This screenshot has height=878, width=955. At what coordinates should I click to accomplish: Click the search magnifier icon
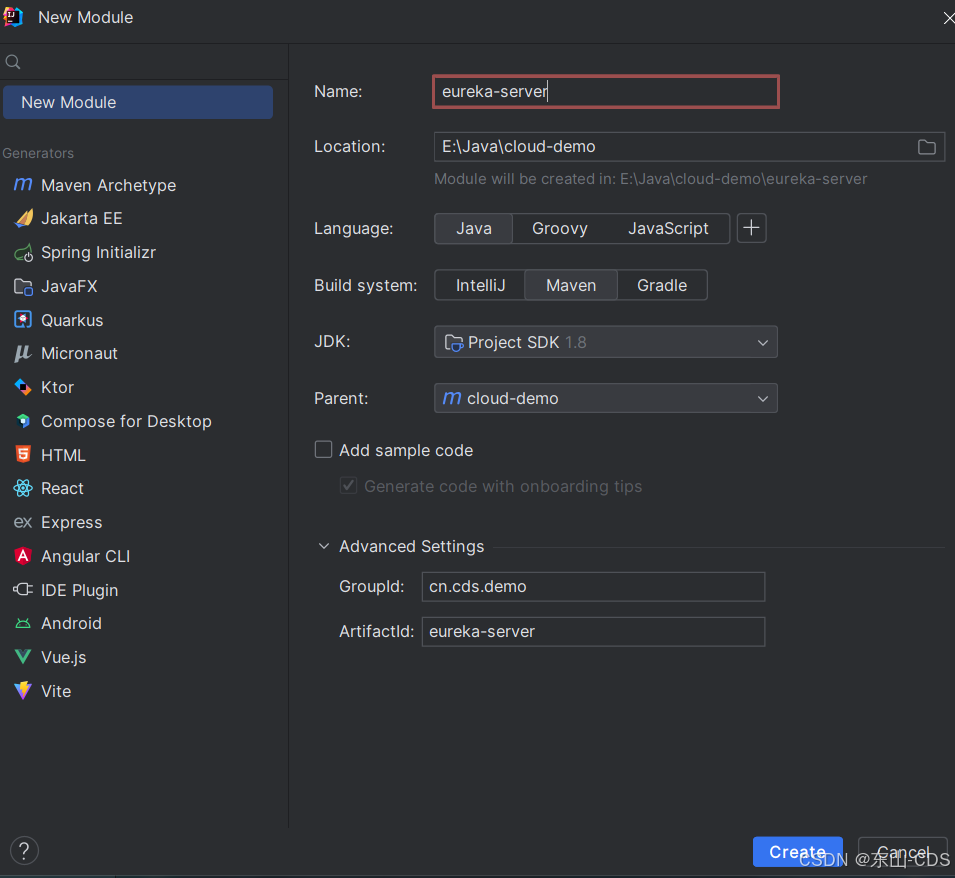pos(13,61)
